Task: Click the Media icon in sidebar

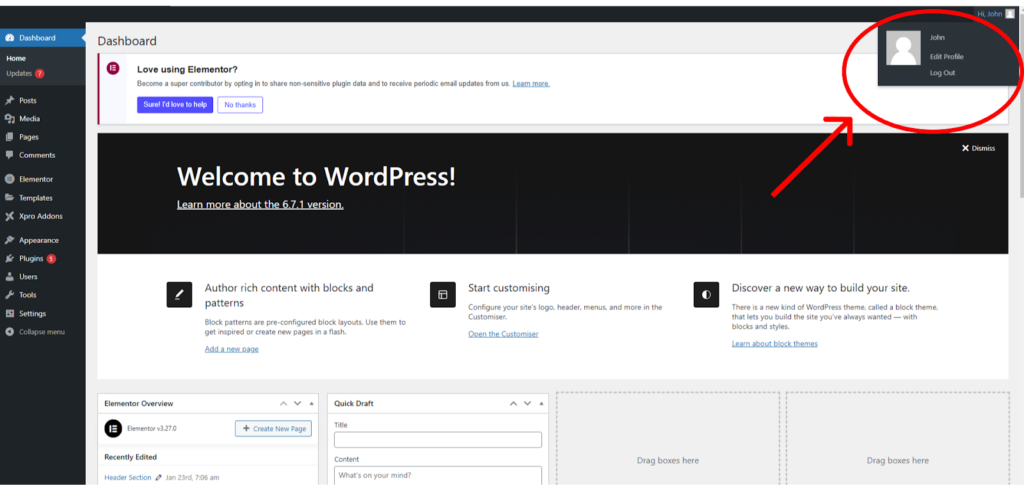Action: [x=9, y=119]
